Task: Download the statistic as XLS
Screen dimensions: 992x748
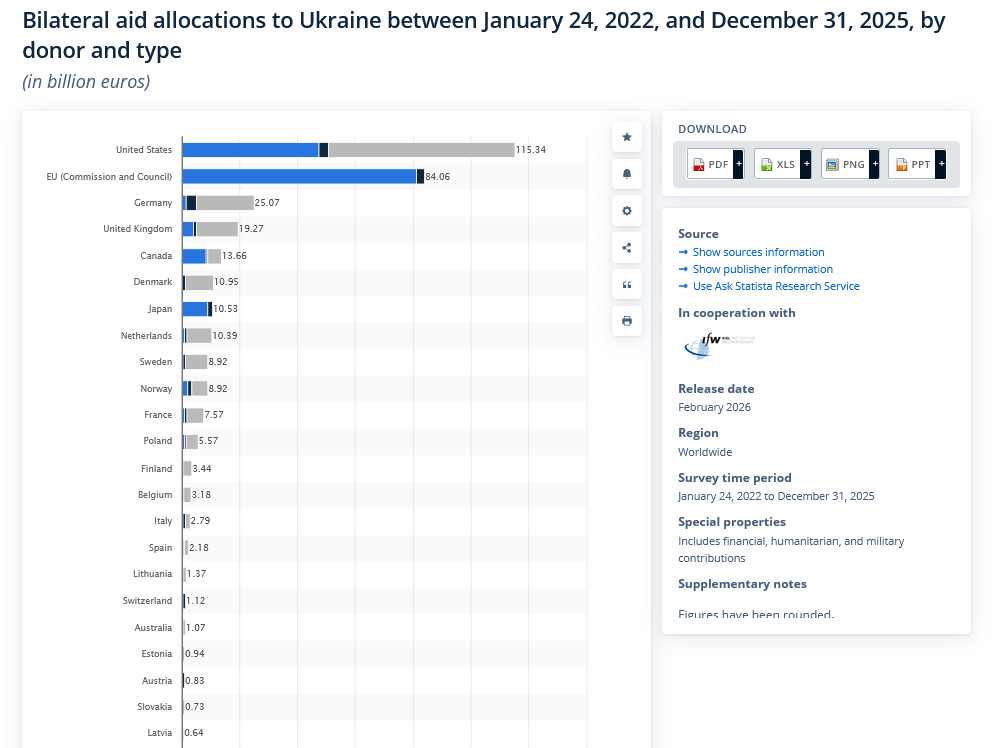Action: click(x=778, y=165)
